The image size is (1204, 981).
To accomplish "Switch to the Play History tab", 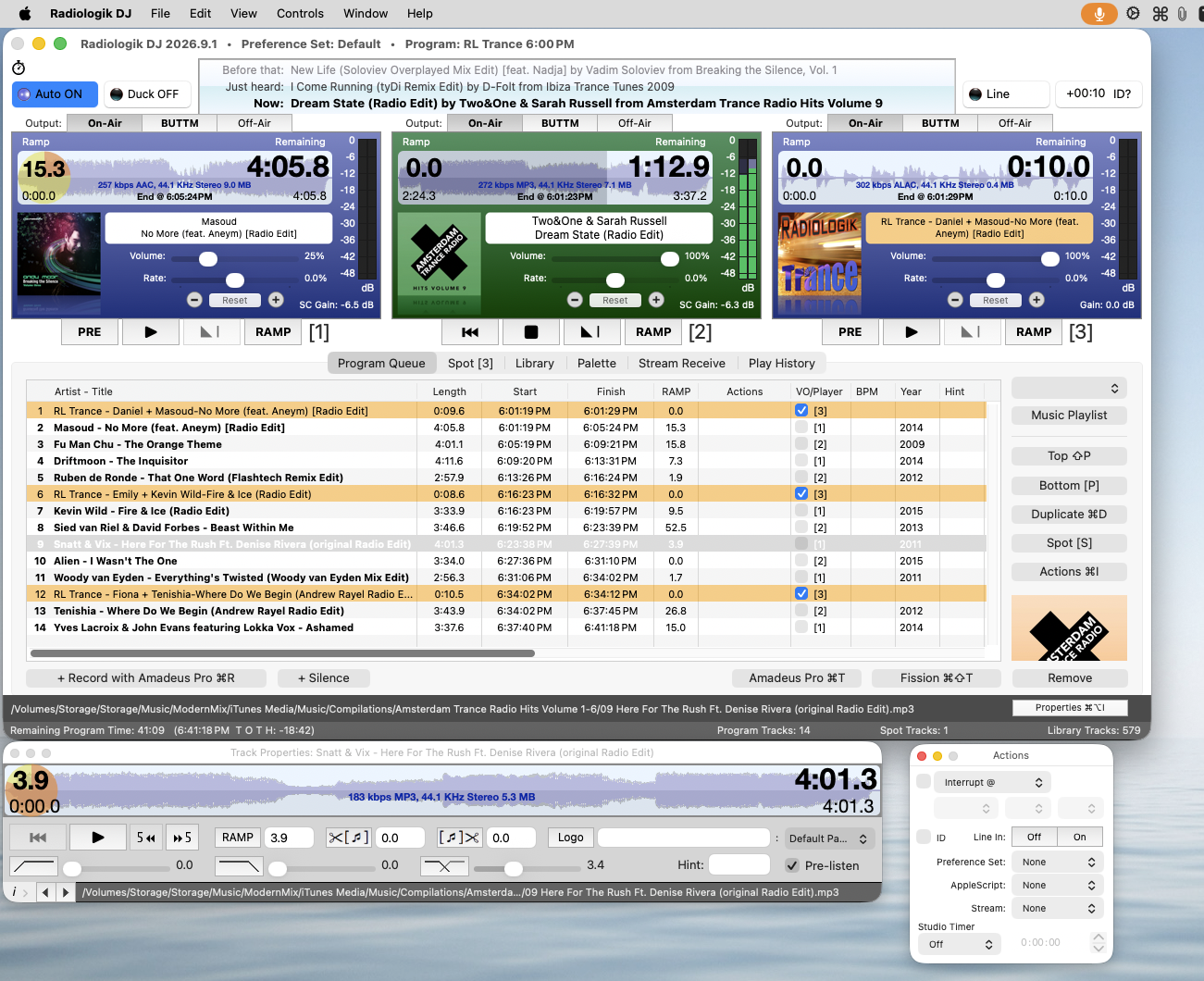I will 782,364.
